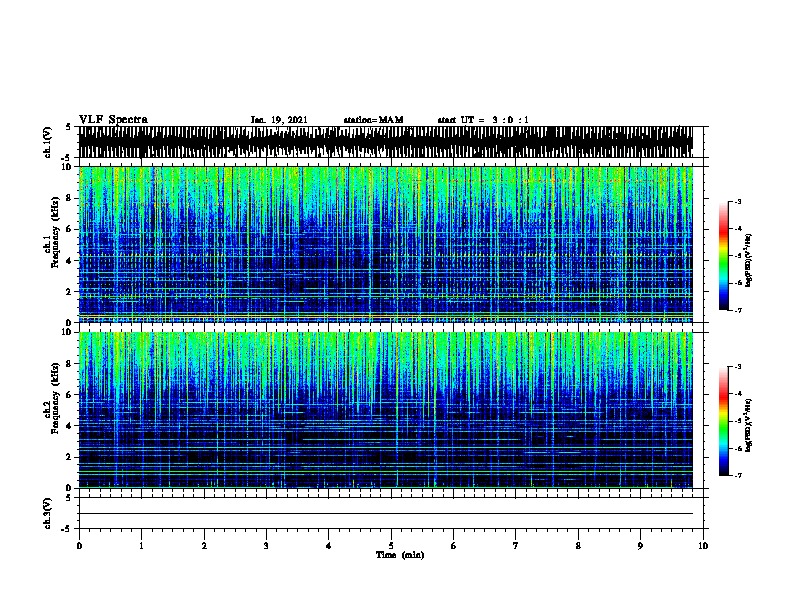
Task: Click the '5' tick on the time axis
Action: (x=391, y=546)
